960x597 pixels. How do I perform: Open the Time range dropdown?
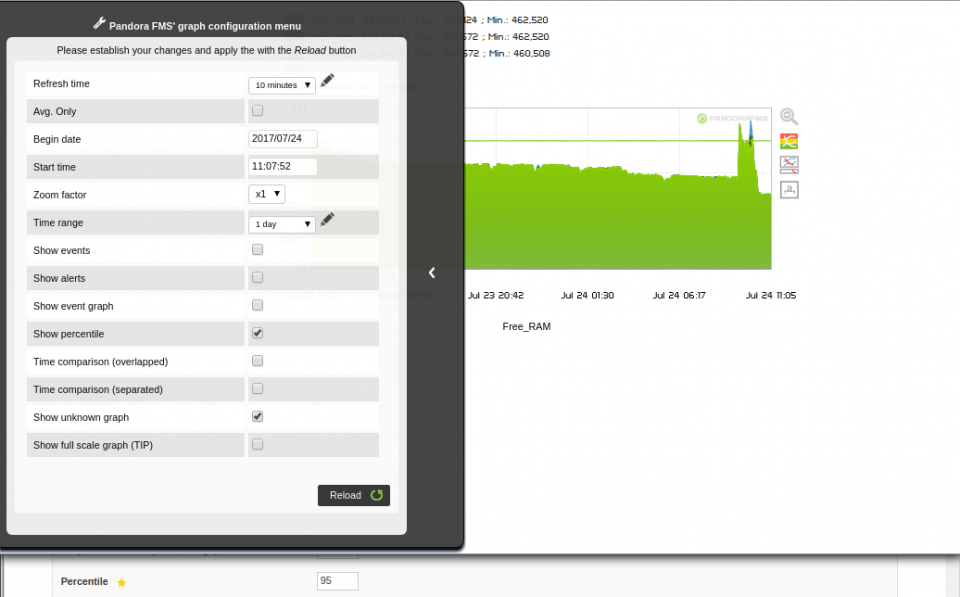282,224
